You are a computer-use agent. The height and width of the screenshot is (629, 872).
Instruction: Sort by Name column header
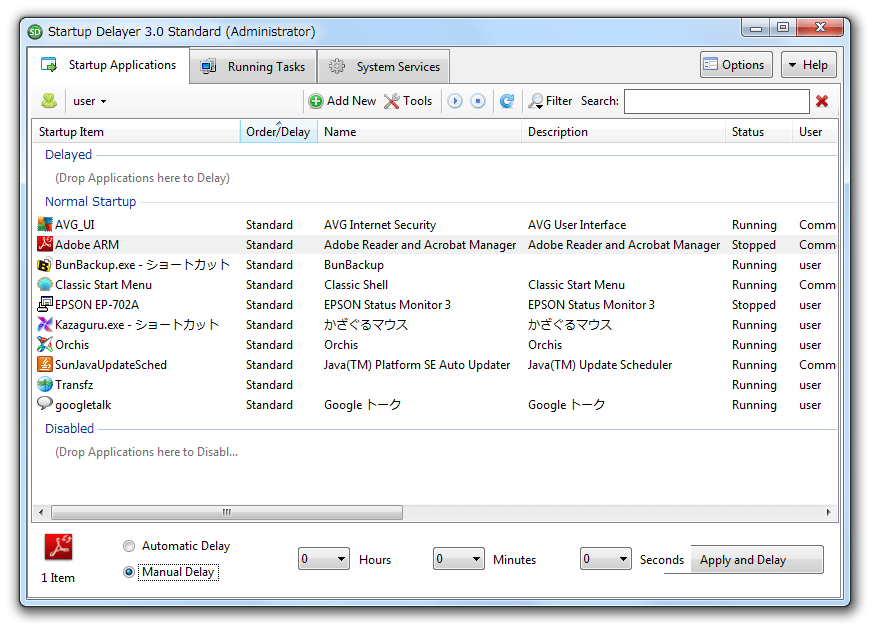click(419, 132)
